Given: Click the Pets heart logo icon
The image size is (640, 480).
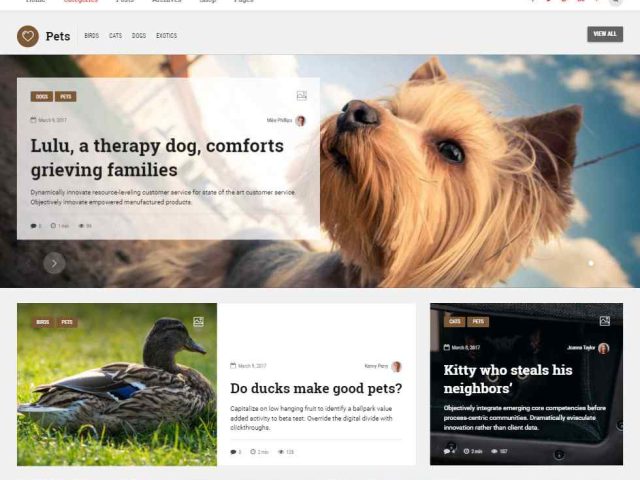Looking at the screenshot, I should click(x=28, y=36).
